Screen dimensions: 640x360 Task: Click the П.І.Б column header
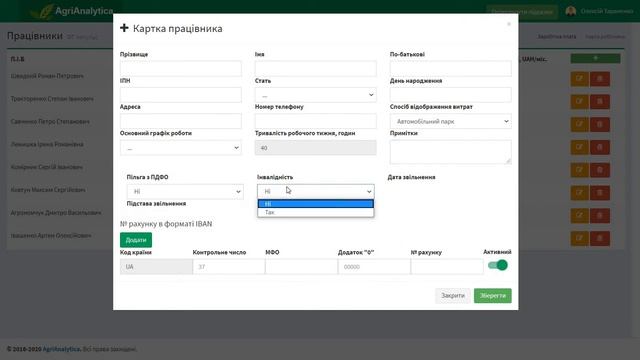coord(18,59)
